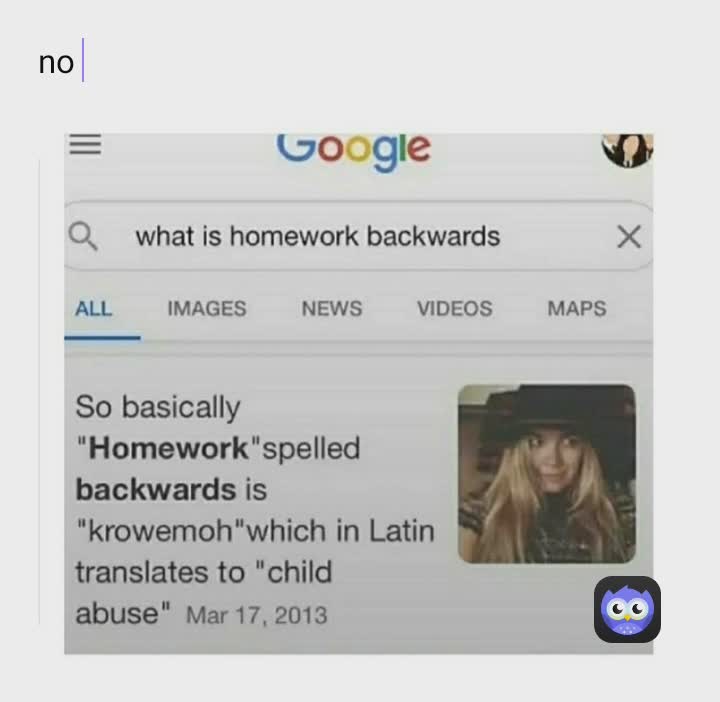This screenshot has height=702, width=720.
Task: Click the Google logo
Action: [354, 152]
